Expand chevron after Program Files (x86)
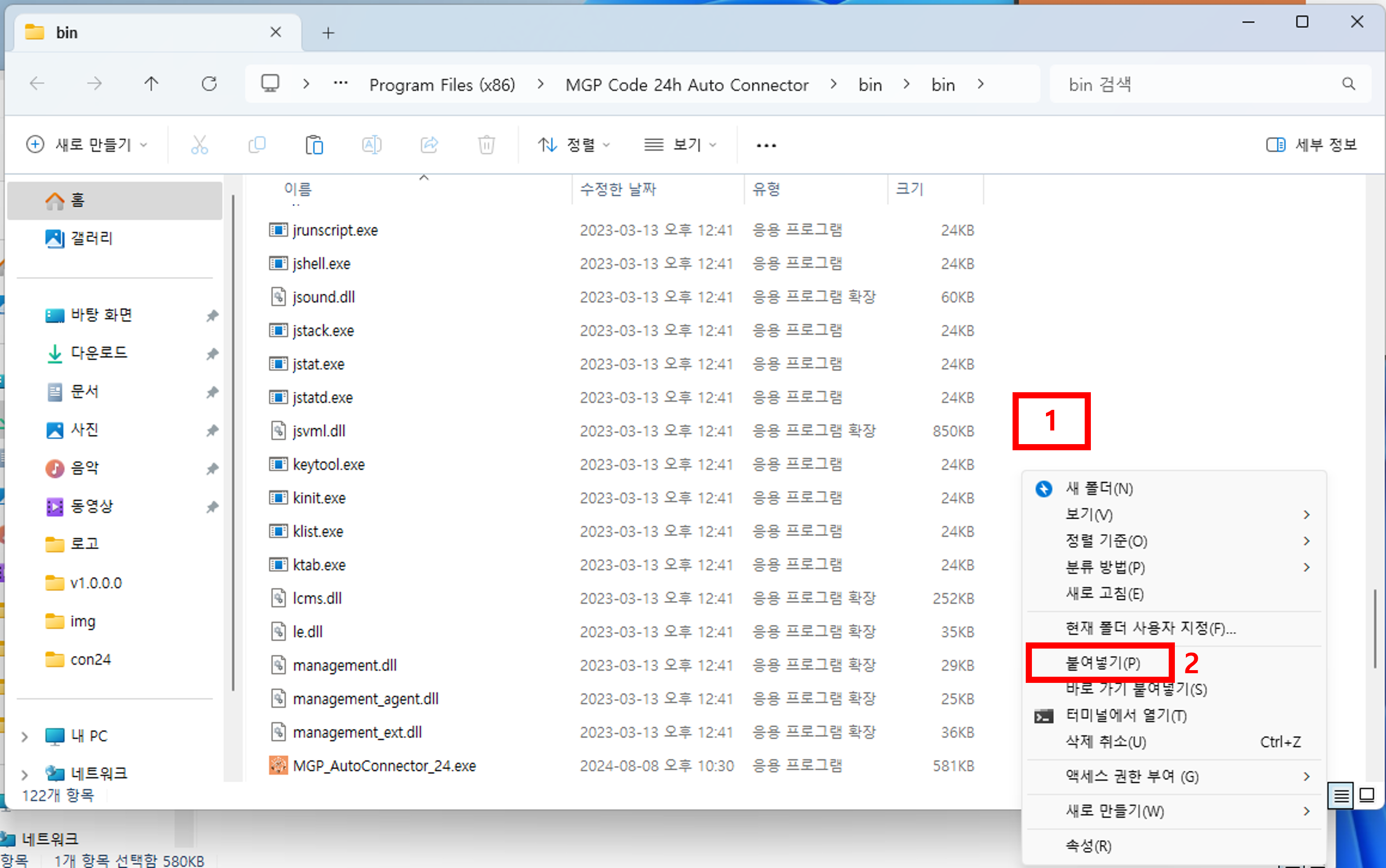 click(x=540, y=84)
